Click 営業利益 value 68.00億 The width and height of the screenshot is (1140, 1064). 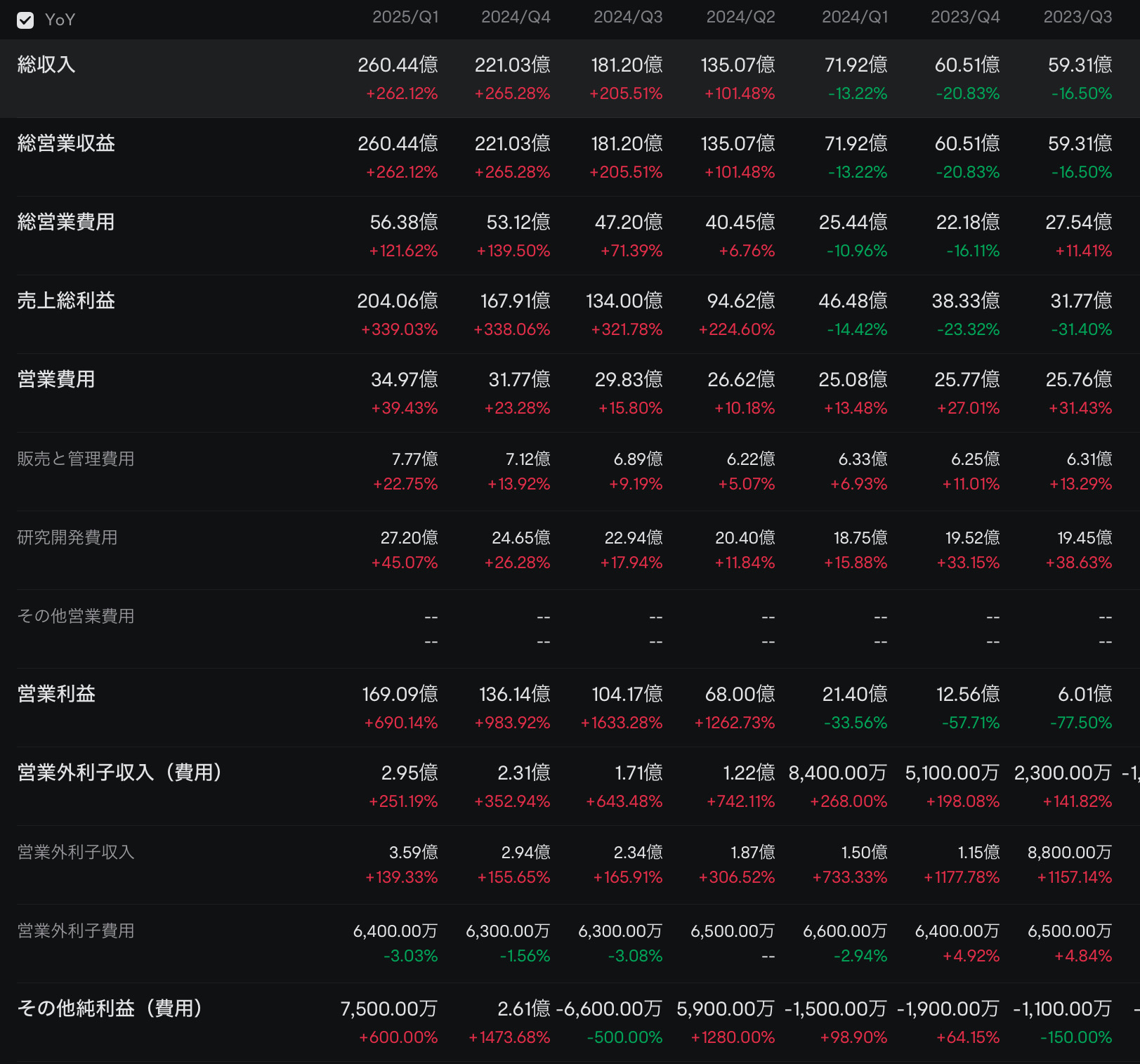pyautogui.click(x=740, y=695)
